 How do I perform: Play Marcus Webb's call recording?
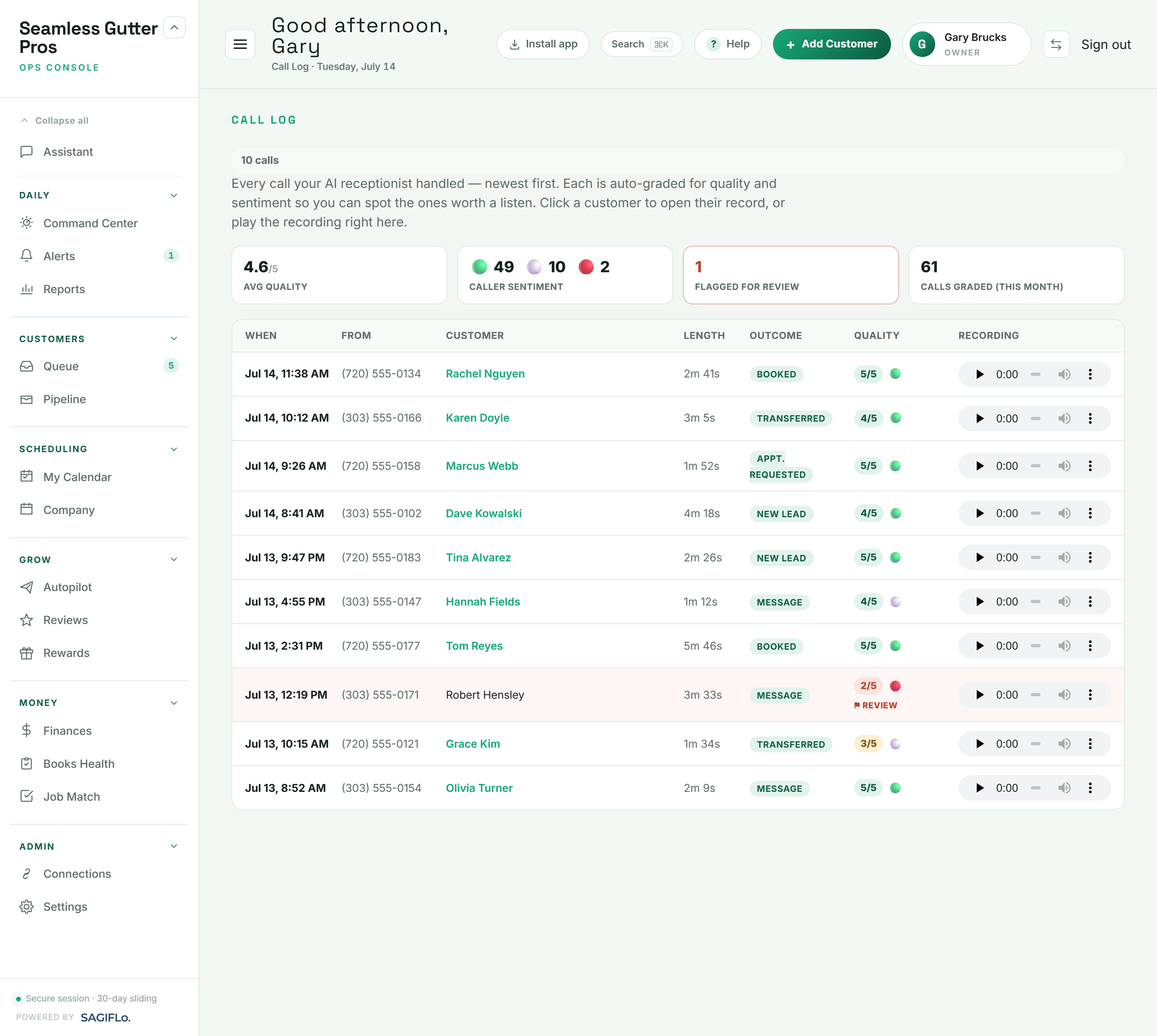pyautogui.click(x=979, y=466)
